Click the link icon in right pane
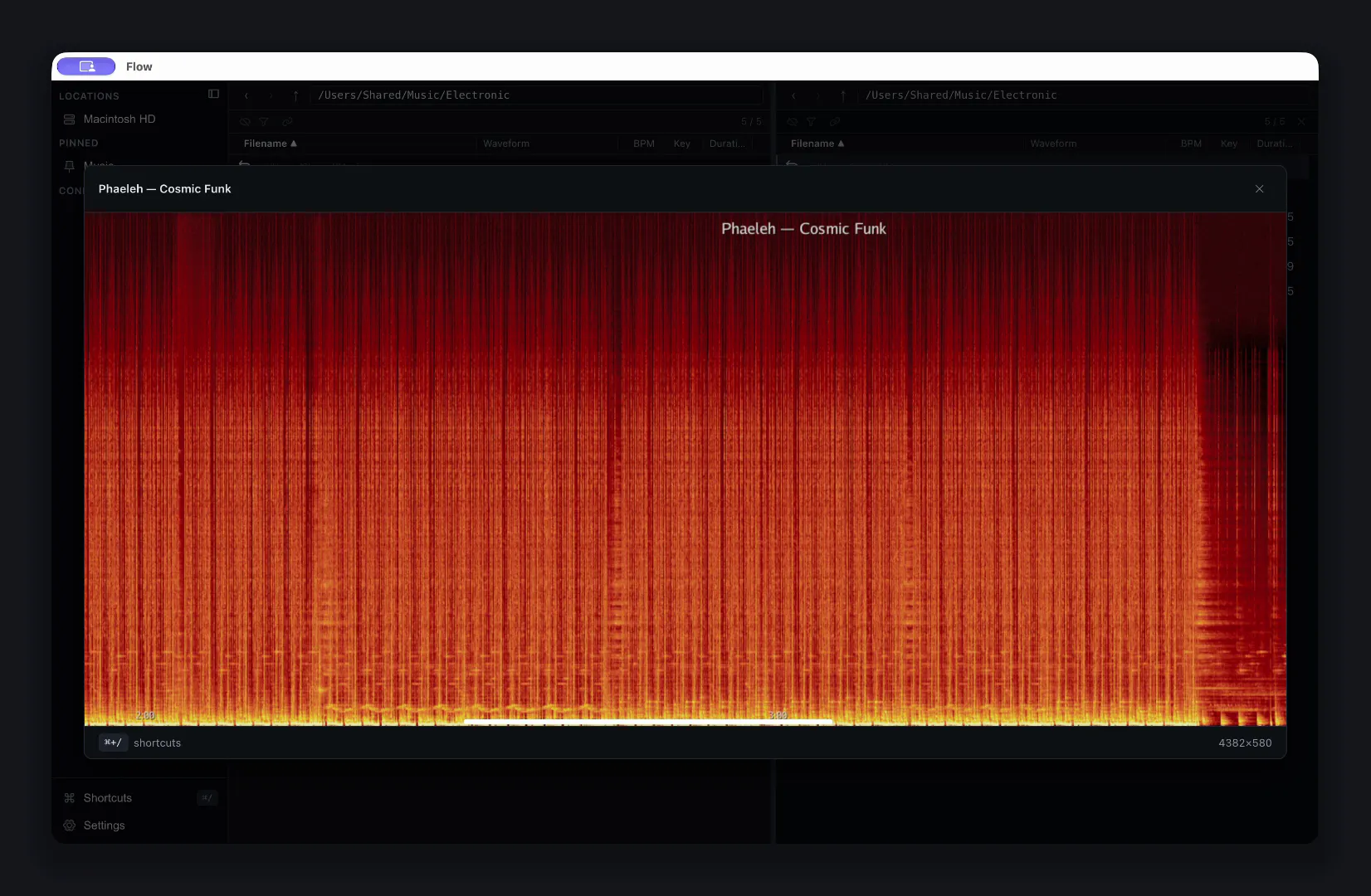This screenshot has height=896, width=1371. click(x=835, y=122)
